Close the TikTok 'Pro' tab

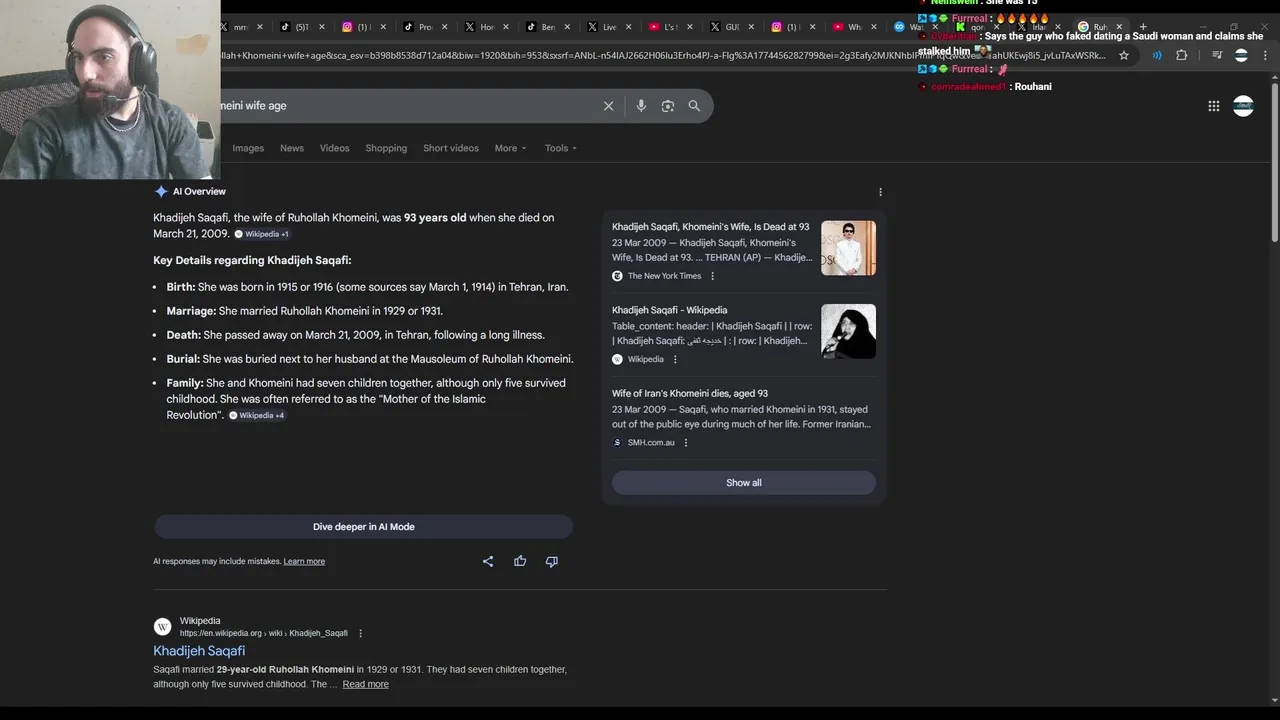point(444,27)
